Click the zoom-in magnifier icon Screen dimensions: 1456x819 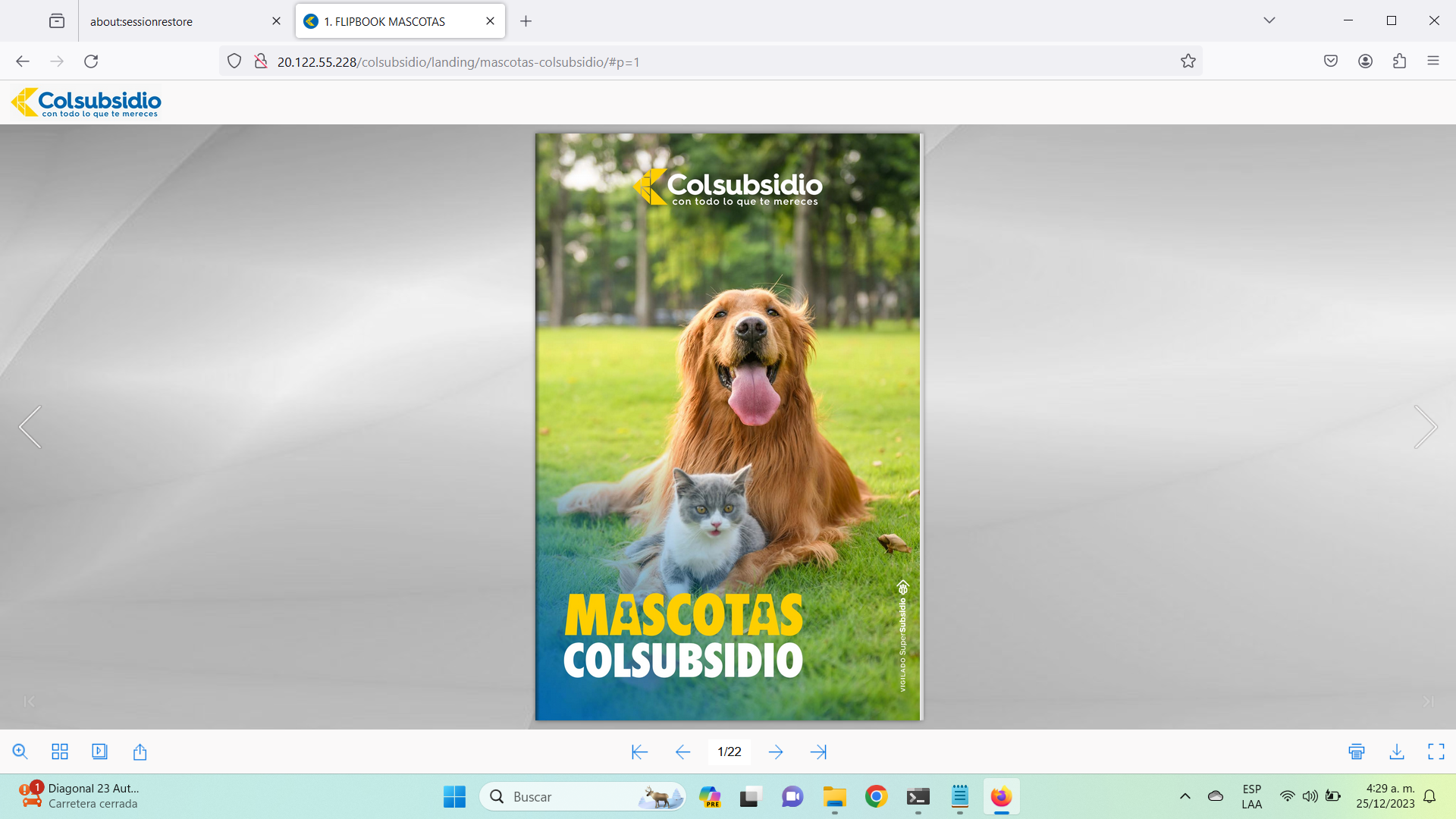point(20,752)
